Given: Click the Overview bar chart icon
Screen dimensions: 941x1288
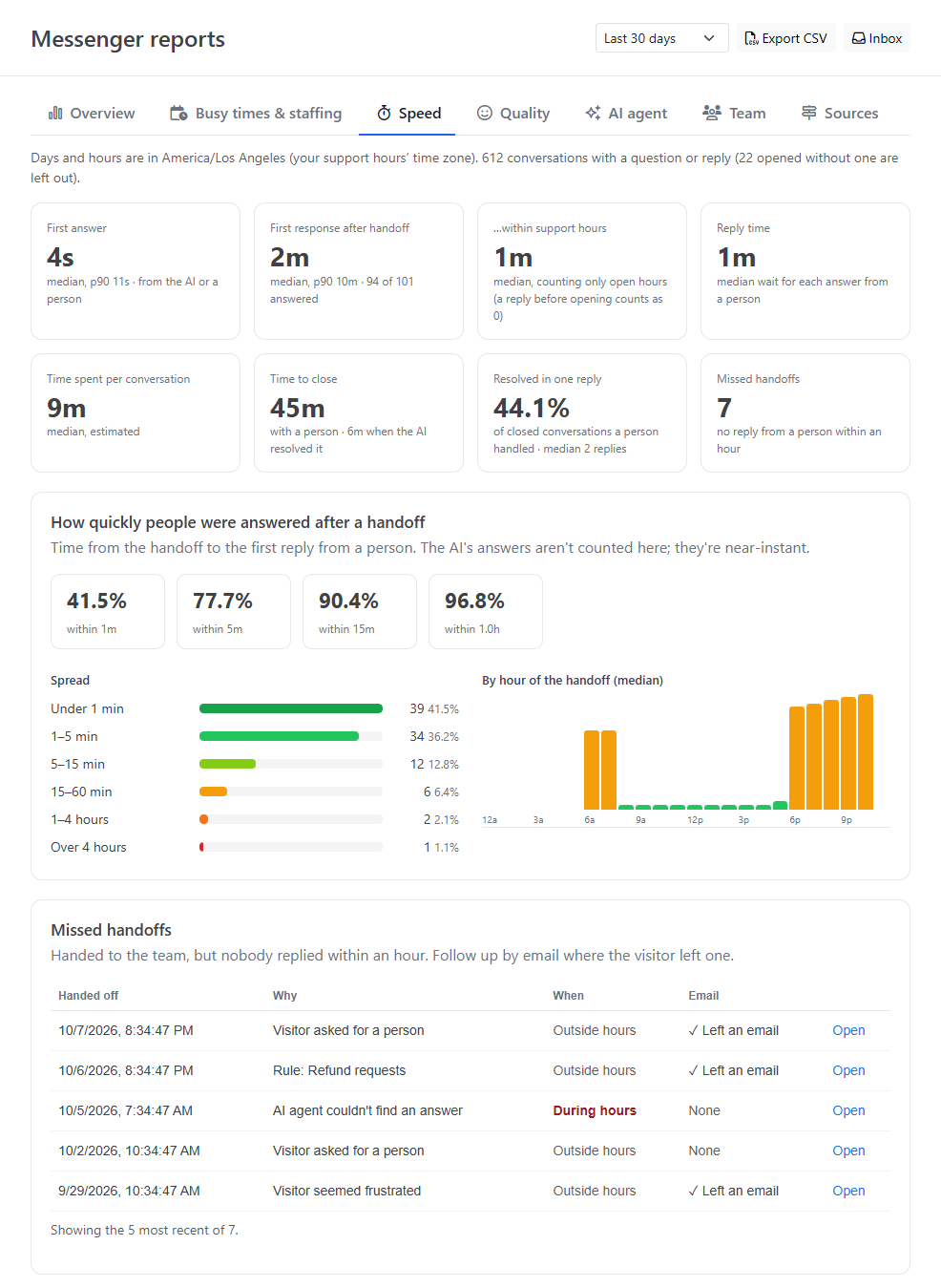Looking at the screenshot, I should pos(55,113).
